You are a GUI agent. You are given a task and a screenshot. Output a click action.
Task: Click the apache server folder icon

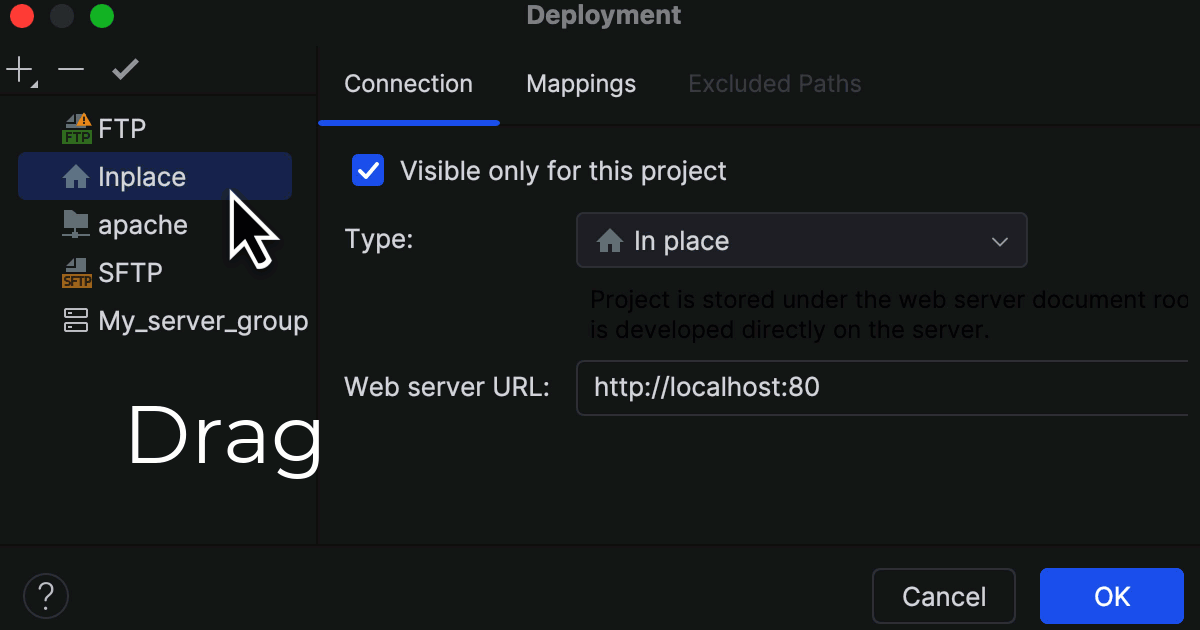click(76, 224)
